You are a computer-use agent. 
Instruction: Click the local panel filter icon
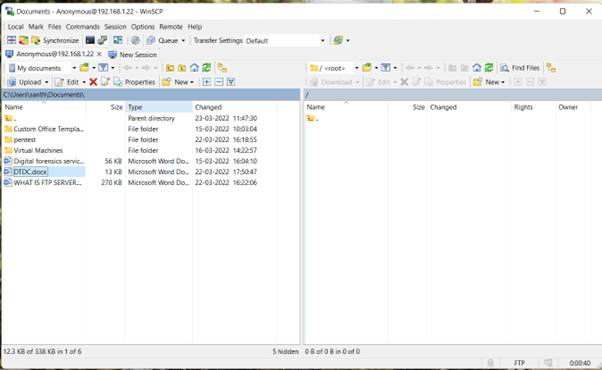click(x=103, y=68)
